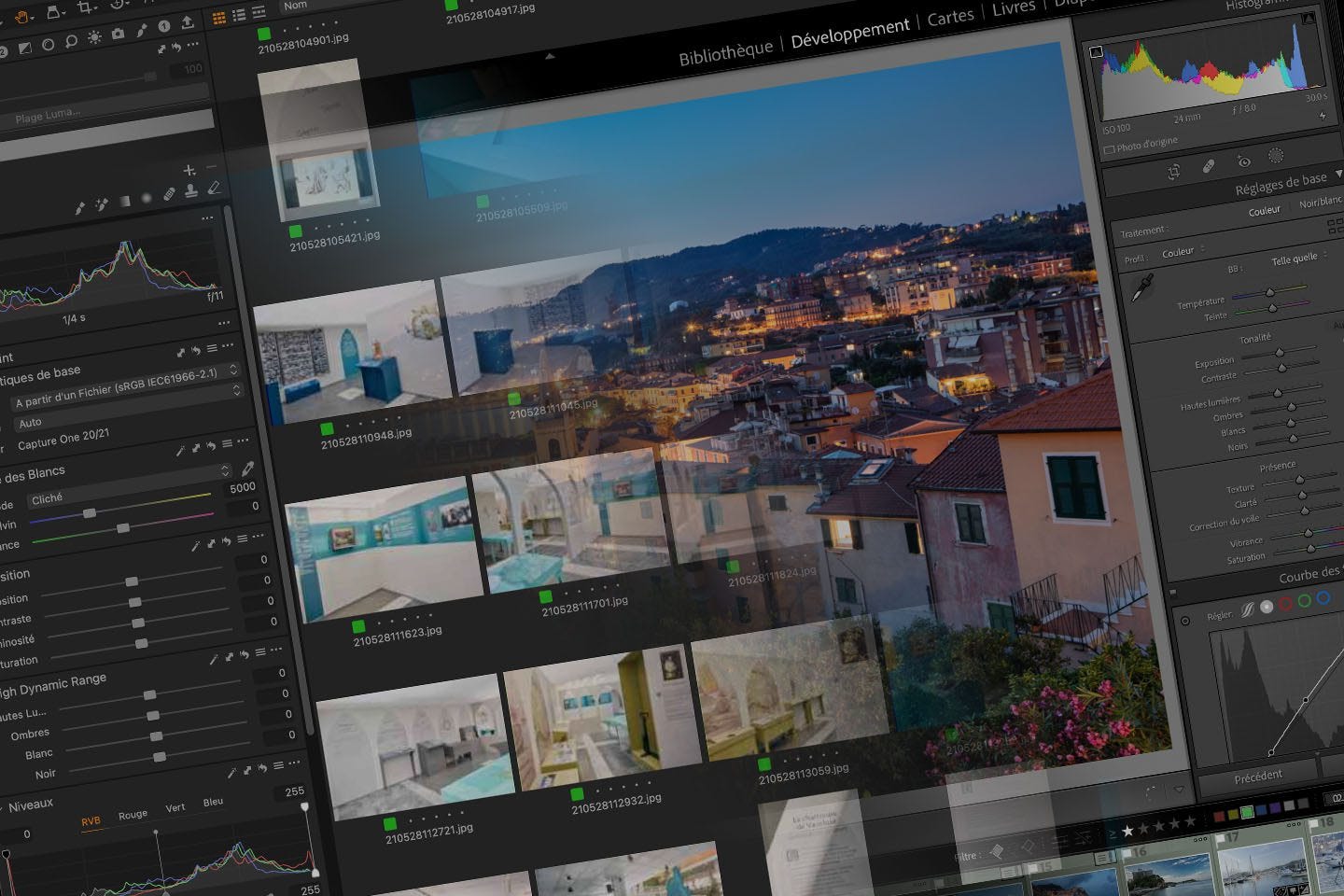The image size is (1344, 896).
Task: Expand Courbe des tons panel header
Action: point(1310,575)
